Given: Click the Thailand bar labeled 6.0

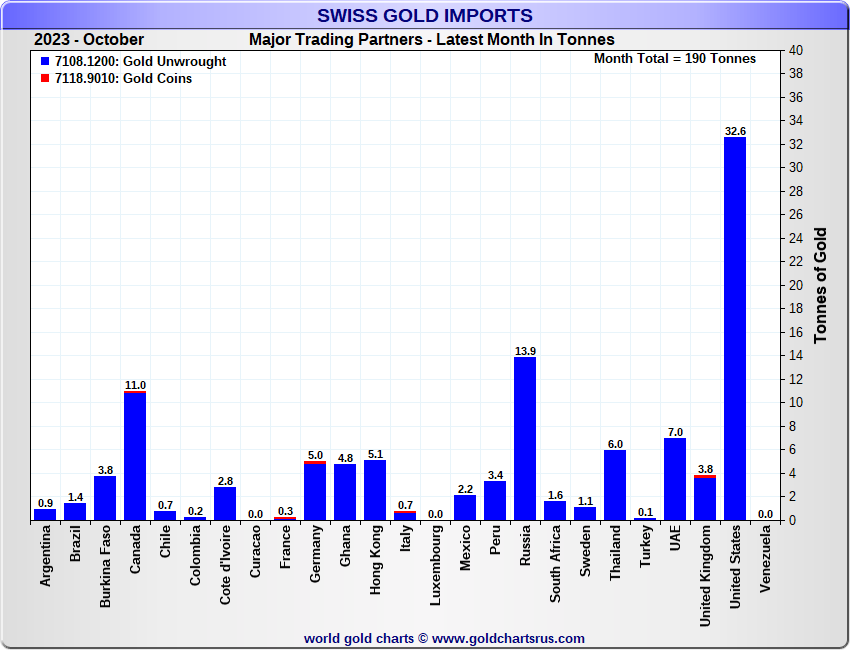Looking at the screenshot, I should point(615,486).
